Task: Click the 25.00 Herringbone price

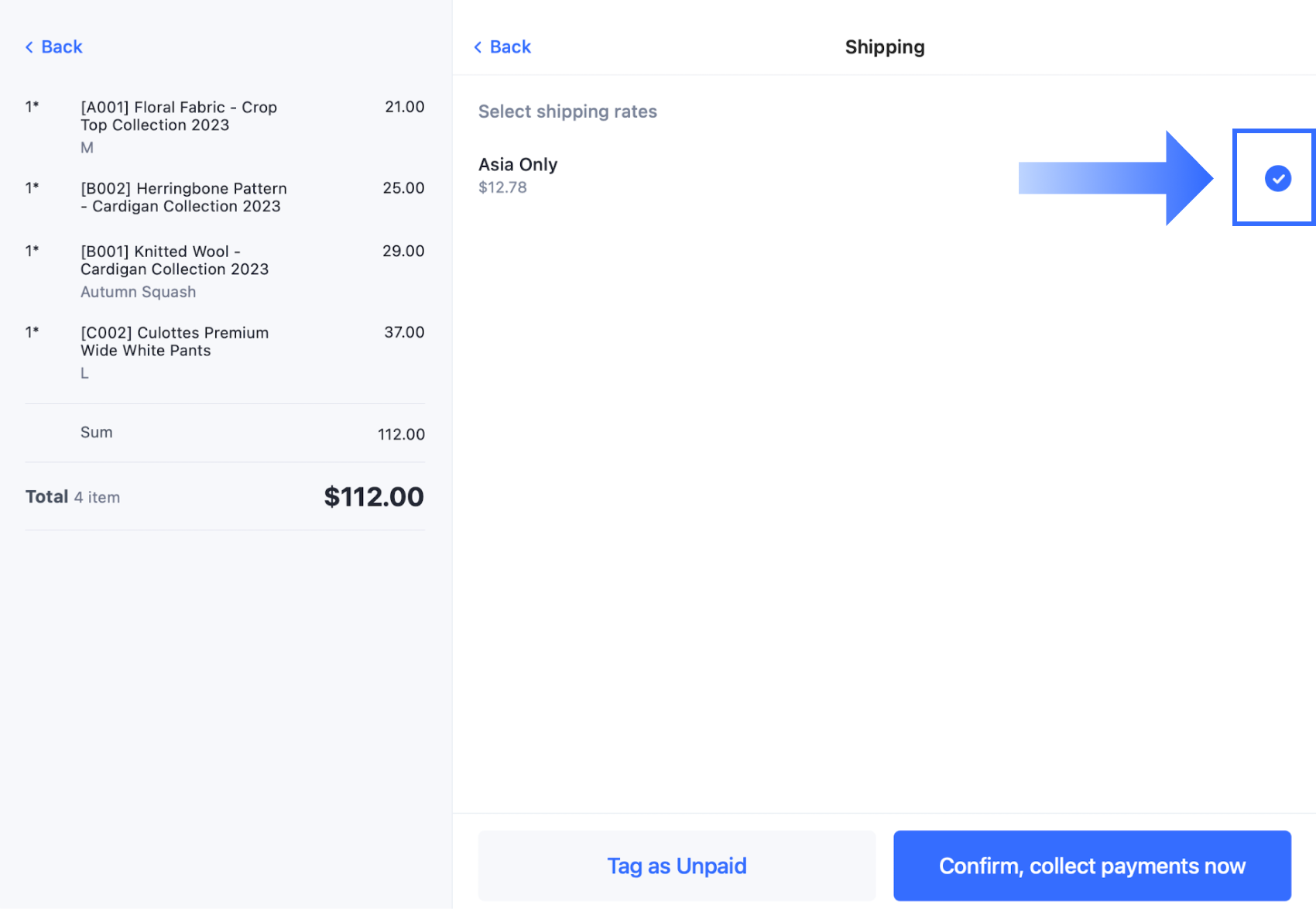Action: coord(403,188)
